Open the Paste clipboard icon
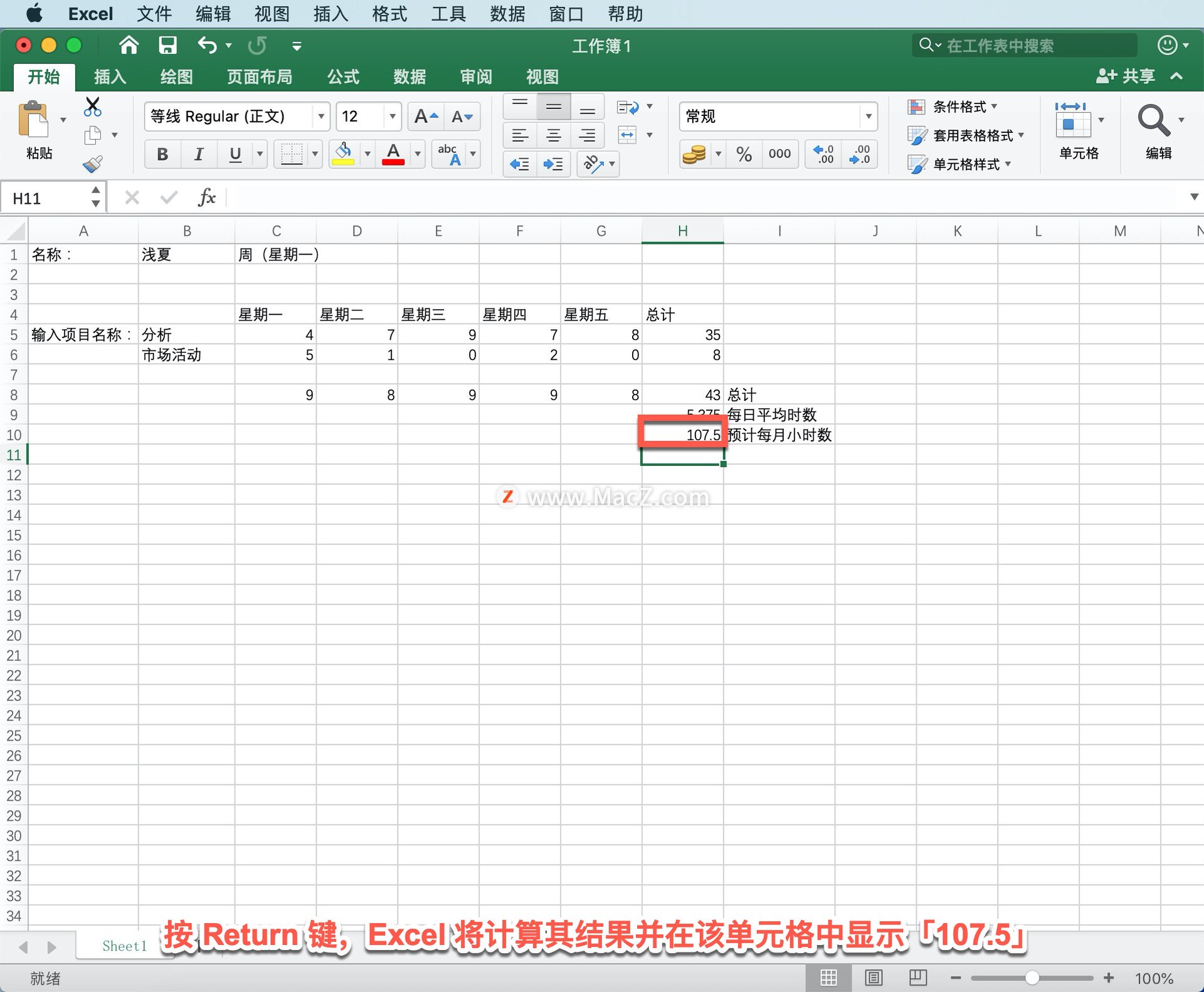 coord(34,119)
